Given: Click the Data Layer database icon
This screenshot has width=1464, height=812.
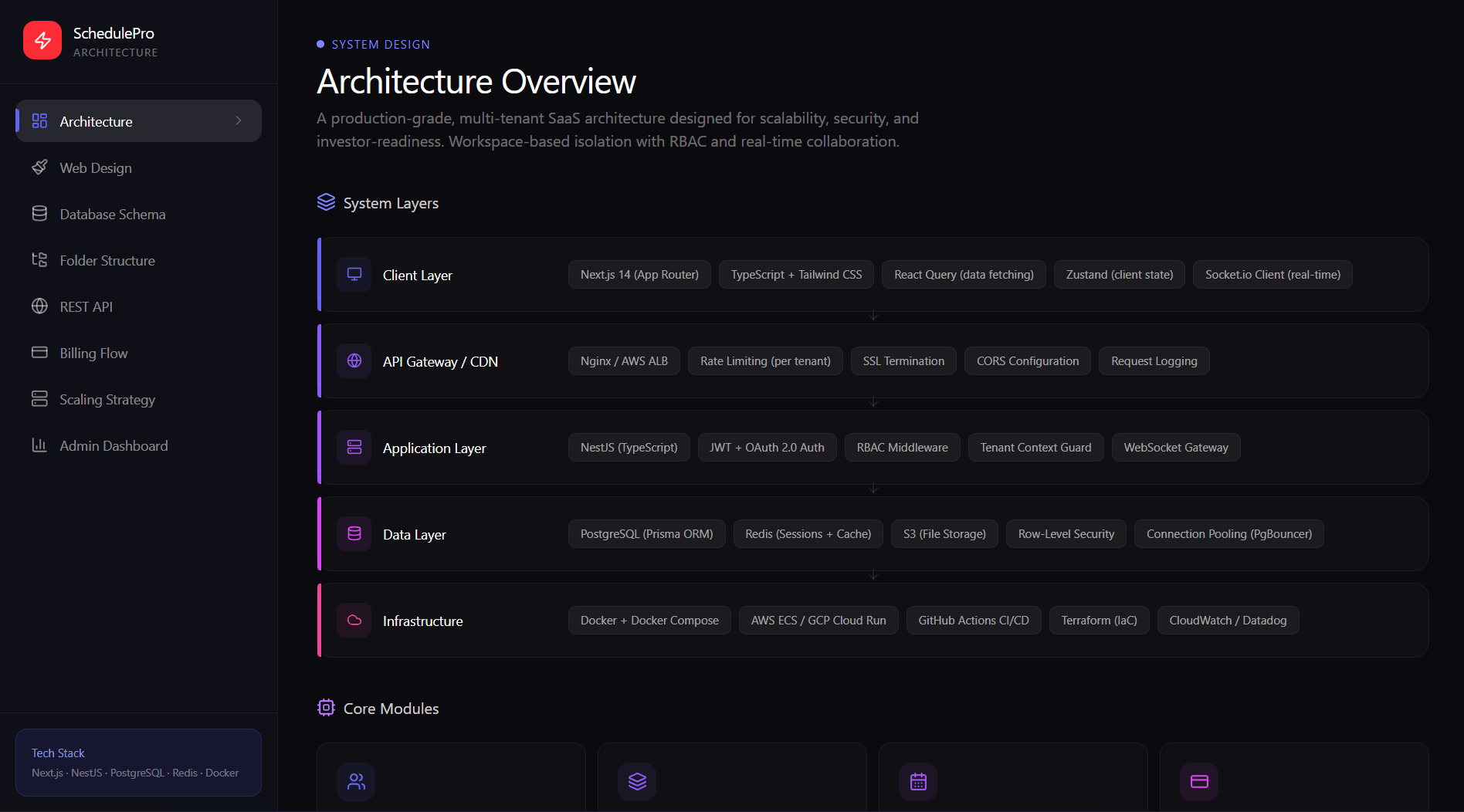Looking at the screenshot, I should [x=354, y=533].
